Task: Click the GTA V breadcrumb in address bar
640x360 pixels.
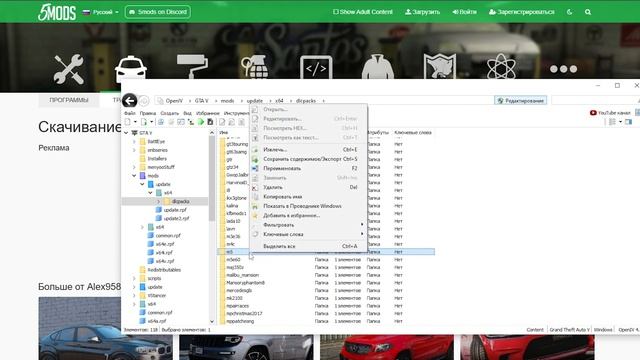Action: coord(202,100)
